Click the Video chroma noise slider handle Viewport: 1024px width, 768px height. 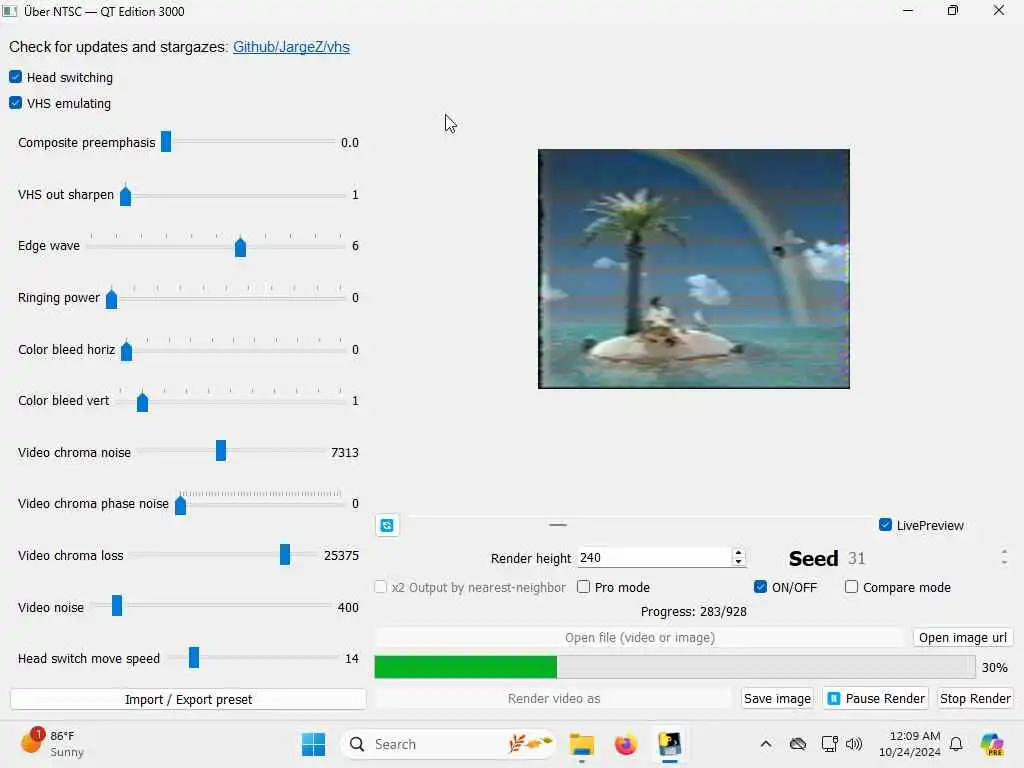point(221,451)
